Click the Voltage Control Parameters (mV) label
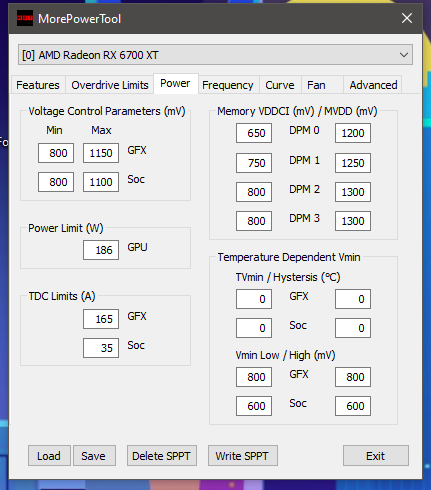This screenshot has width=431, height=490. pyautogui.click(x=107, y=111)
